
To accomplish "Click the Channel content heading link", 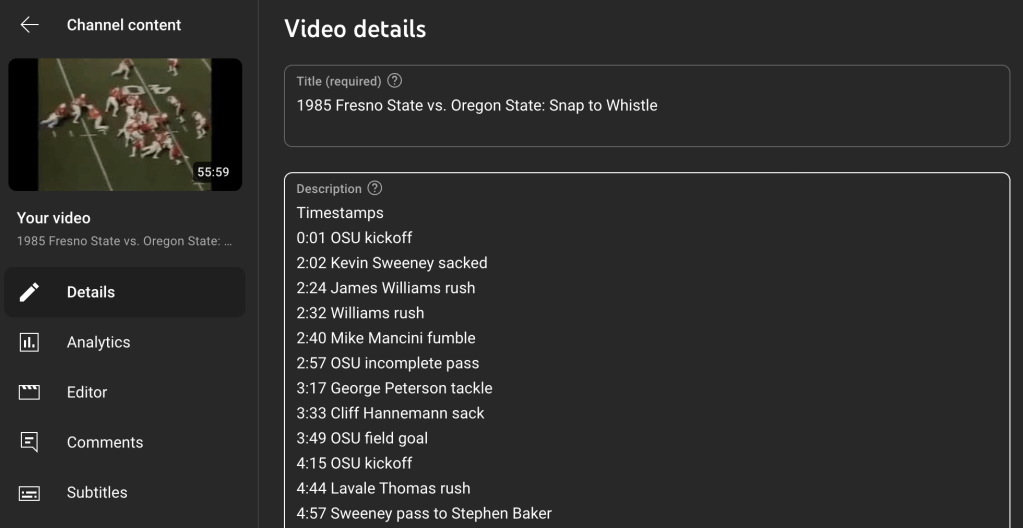I will [124, 25].
